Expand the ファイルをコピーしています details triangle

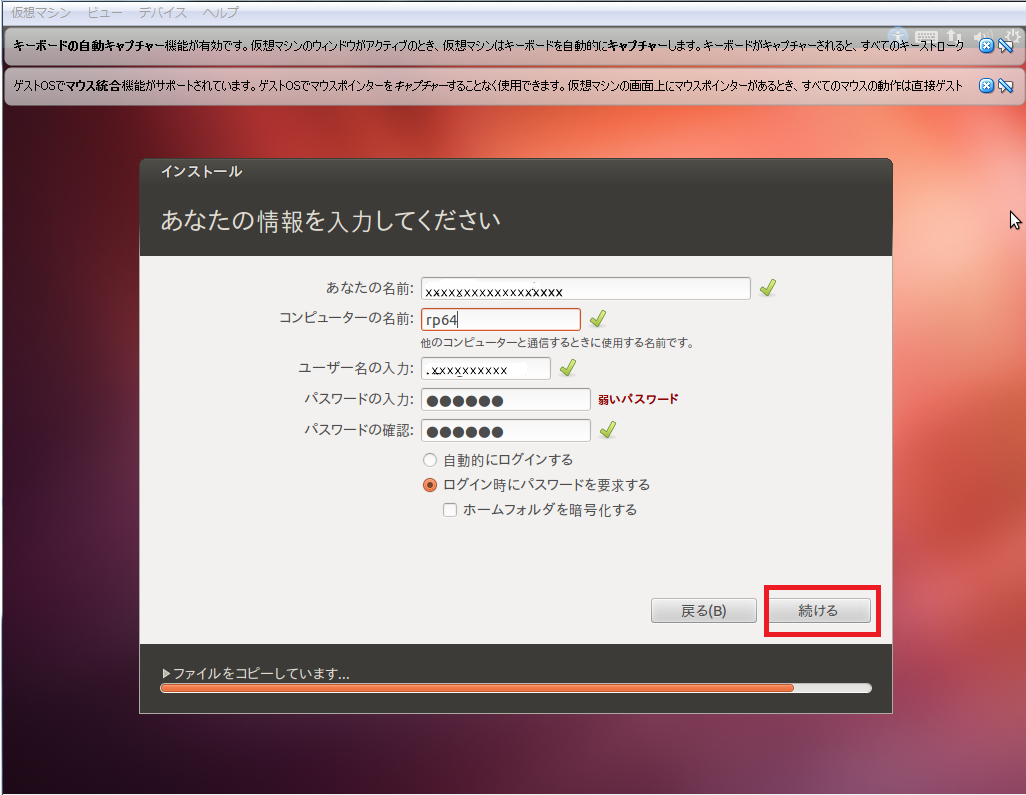(167, 674)
